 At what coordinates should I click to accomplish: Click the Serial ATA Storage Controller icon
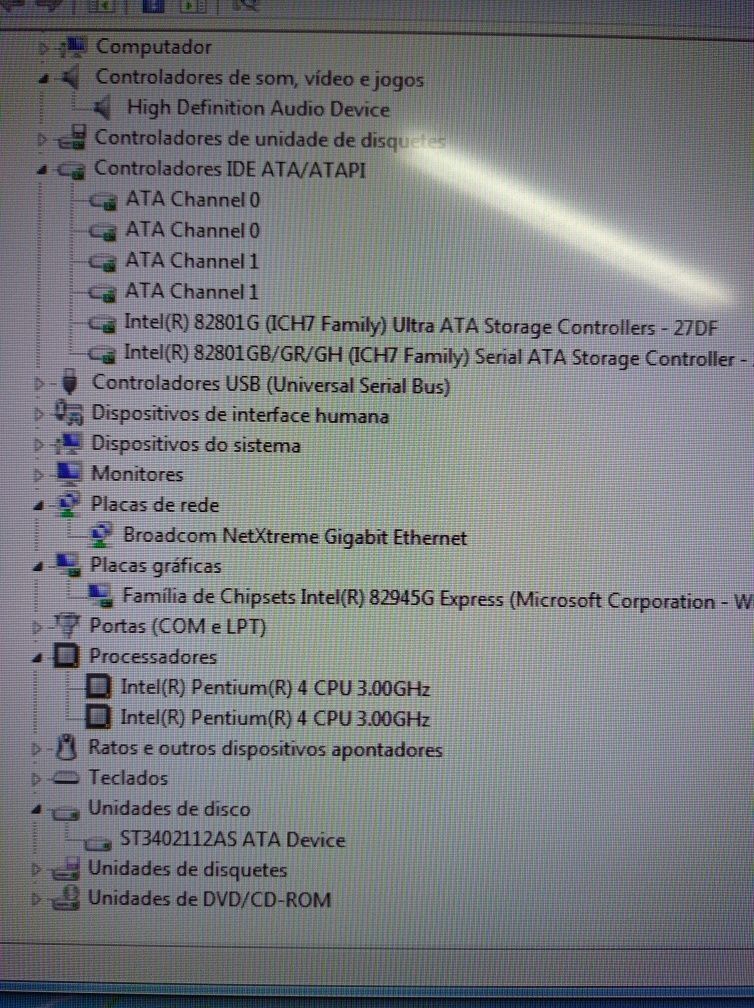102,354
